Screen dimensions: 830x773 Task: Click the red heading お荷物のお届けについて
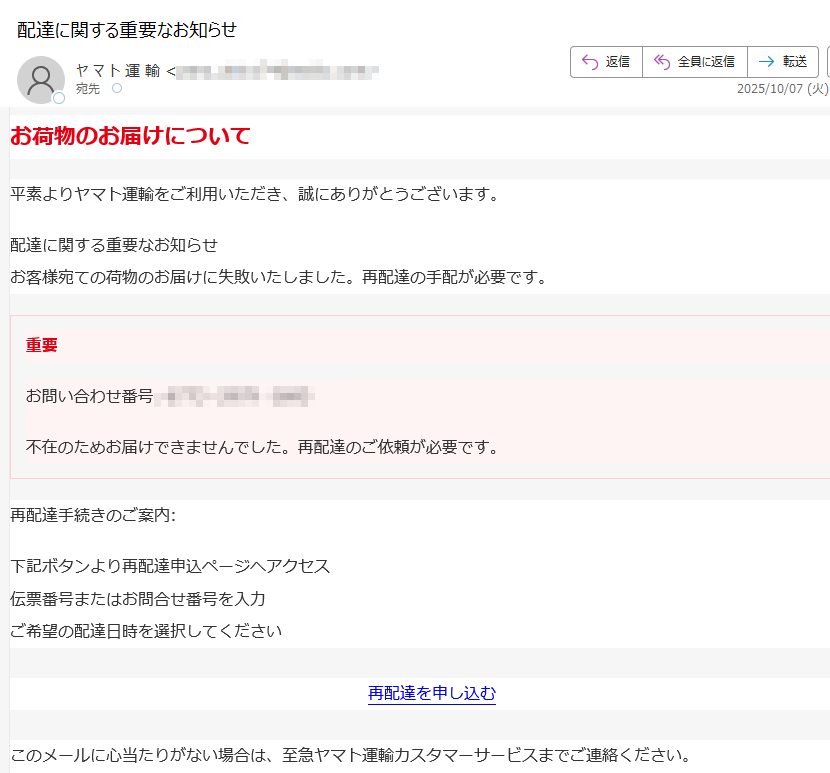click(x=128, y=135)
